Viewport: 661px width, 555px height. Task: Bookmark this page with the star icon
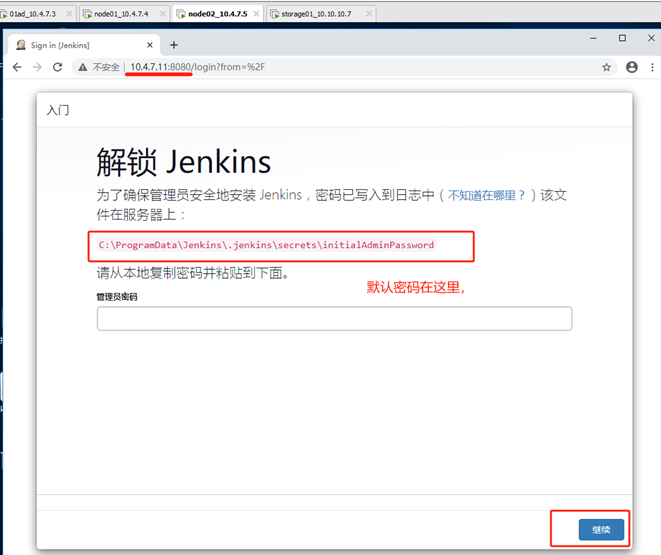(606, 67)
